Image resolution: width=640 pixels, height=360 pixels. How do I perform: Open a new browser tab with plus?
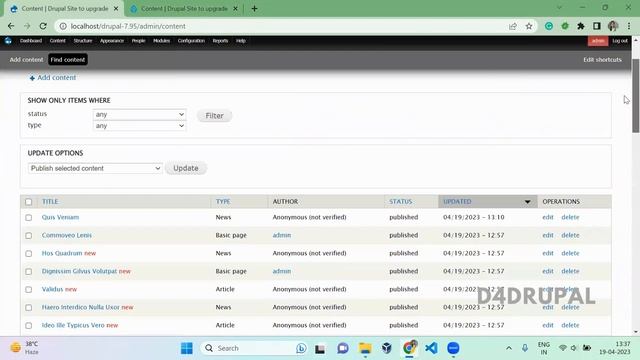[254, 9]
